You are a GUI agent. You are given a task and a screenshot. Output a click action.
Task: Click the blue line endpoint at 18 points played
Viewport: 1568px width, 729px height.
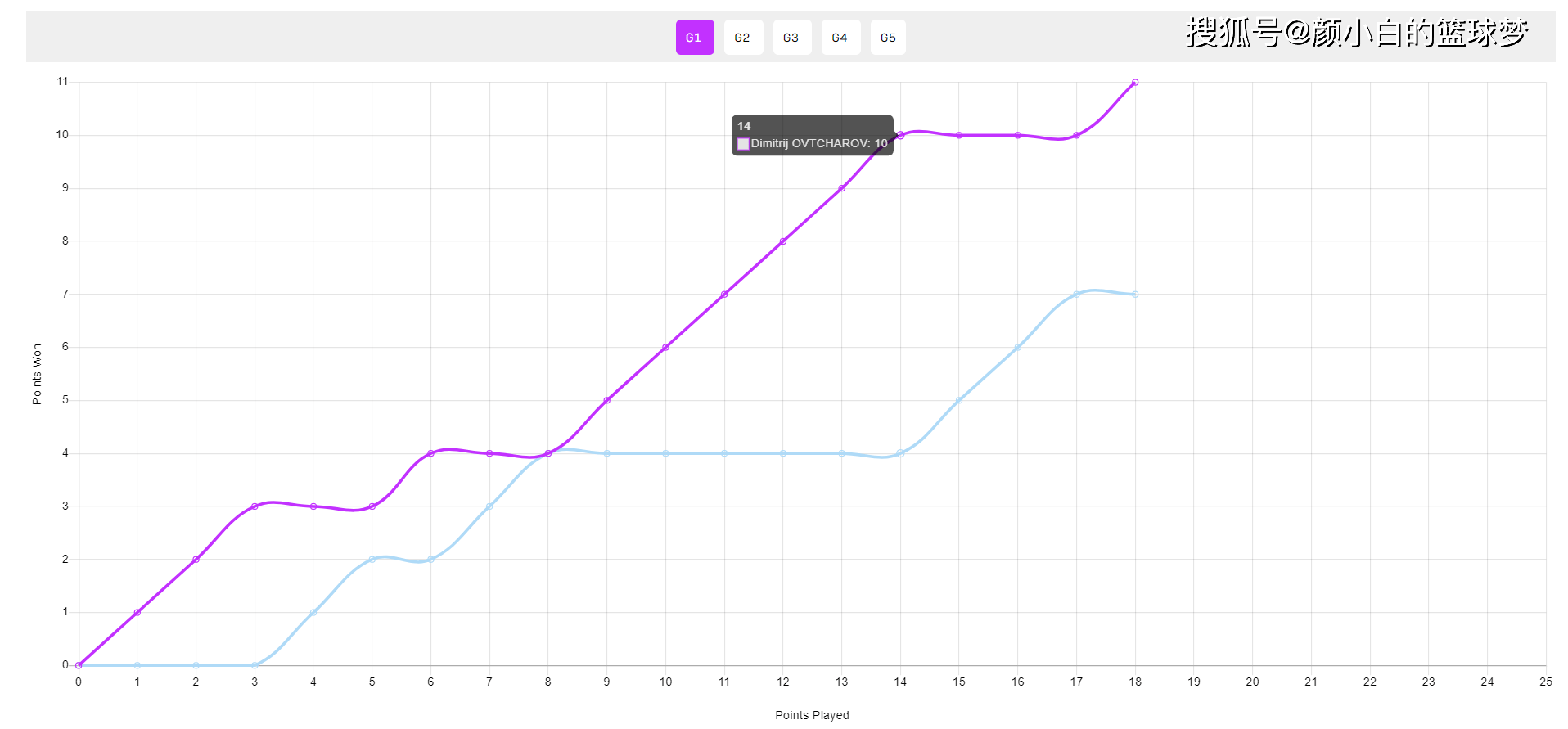click(1135, 295)
